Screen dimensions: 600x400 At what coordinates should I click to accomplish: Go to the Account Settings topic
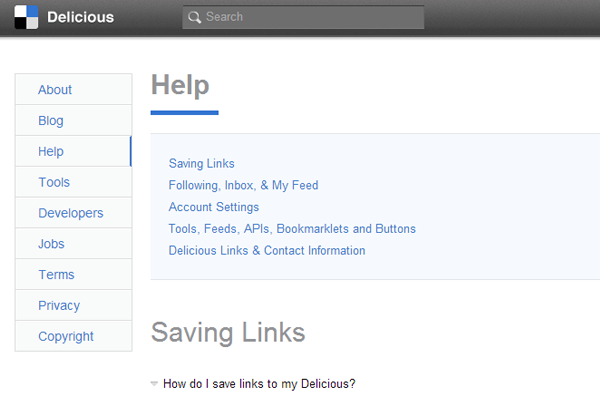point(214,207)
